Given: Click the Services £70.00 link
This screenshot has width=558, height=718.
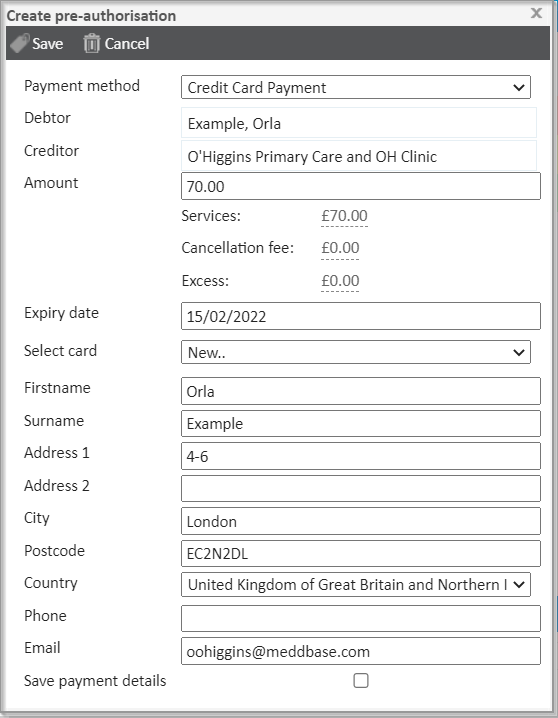Looking at the screenshot, I should (344, 216).
